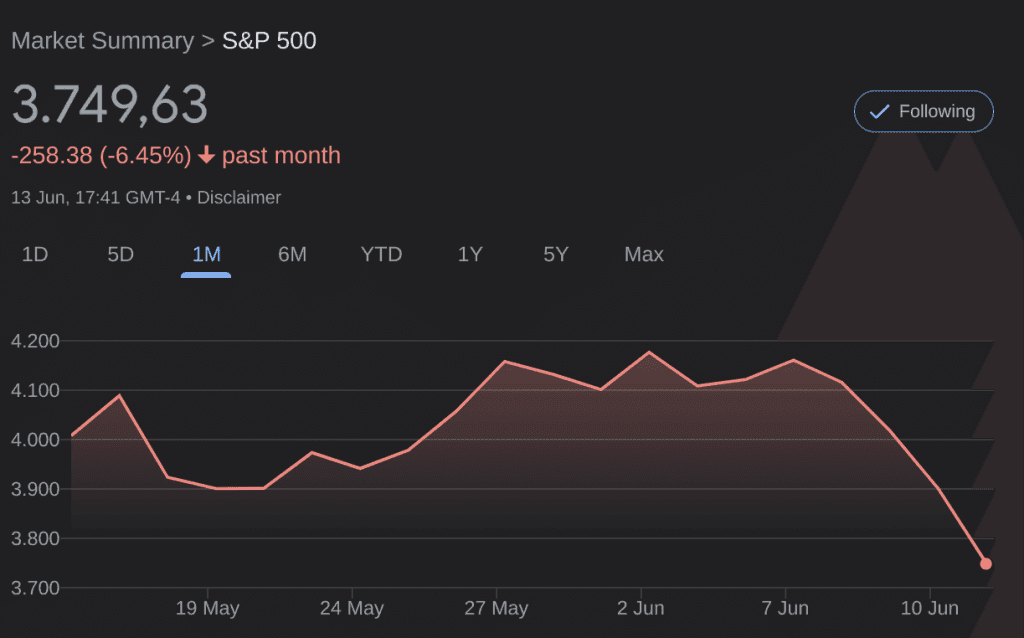Click the 13 Jun, 17:41 timestamp
1024x638 pixels.
tap(95, 197)
